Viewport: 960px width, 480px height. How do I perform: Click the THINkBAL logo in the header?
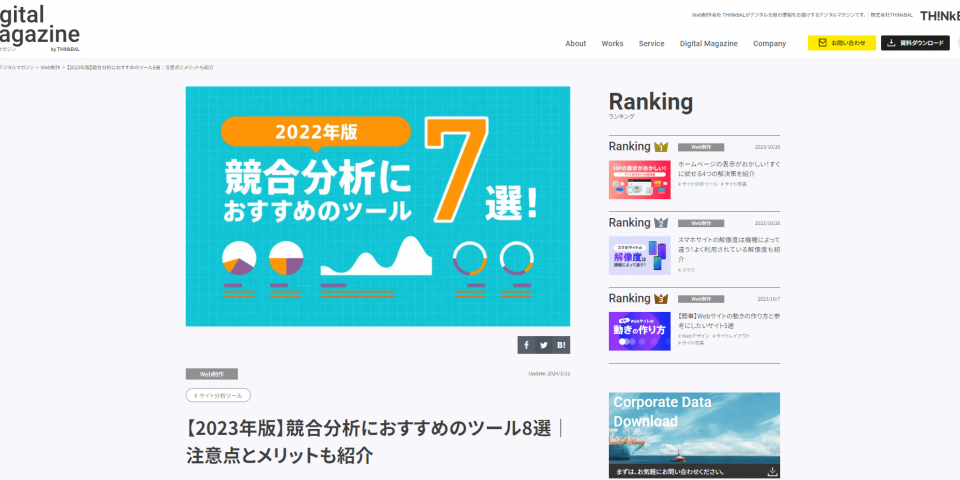tap(940, 16)
